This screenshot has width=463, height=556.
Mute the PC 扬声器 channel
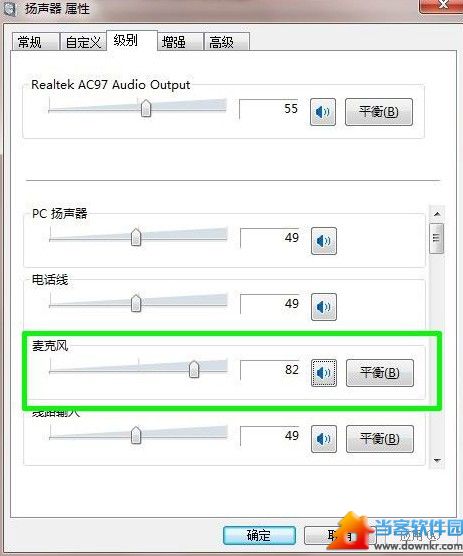pyautogui.click(x=324, y=241)
